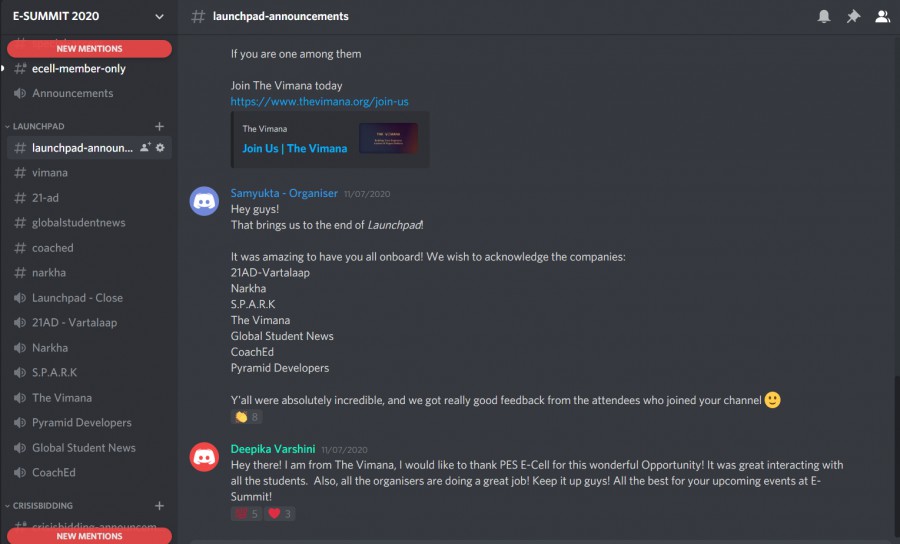Add a channel to CRISISBIDDING category
The width and height of the screenshot is (900, 544).
[159, 506]
